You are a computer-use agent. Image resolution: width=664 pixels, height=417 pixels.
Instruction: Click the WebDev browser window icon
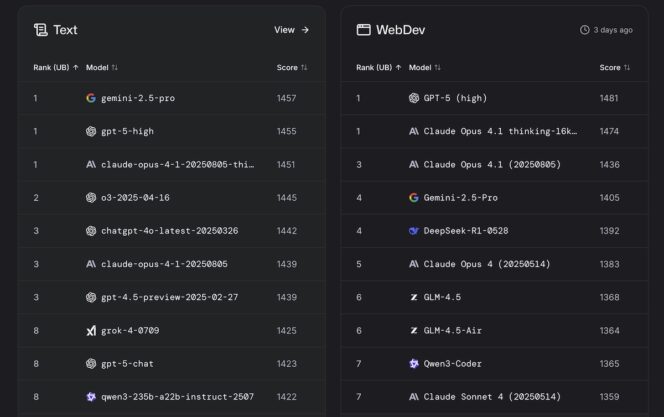pyautogui.click(x=363, y=30)
